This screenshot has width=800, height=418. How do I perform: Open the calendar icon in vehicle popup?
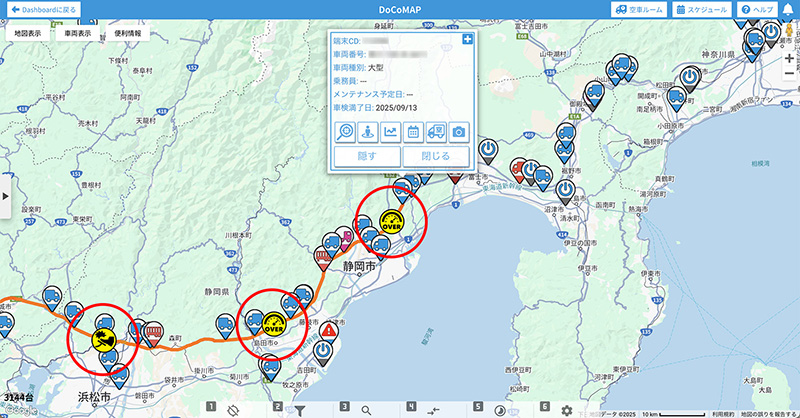pyautogui.click(x=414, y=130)
